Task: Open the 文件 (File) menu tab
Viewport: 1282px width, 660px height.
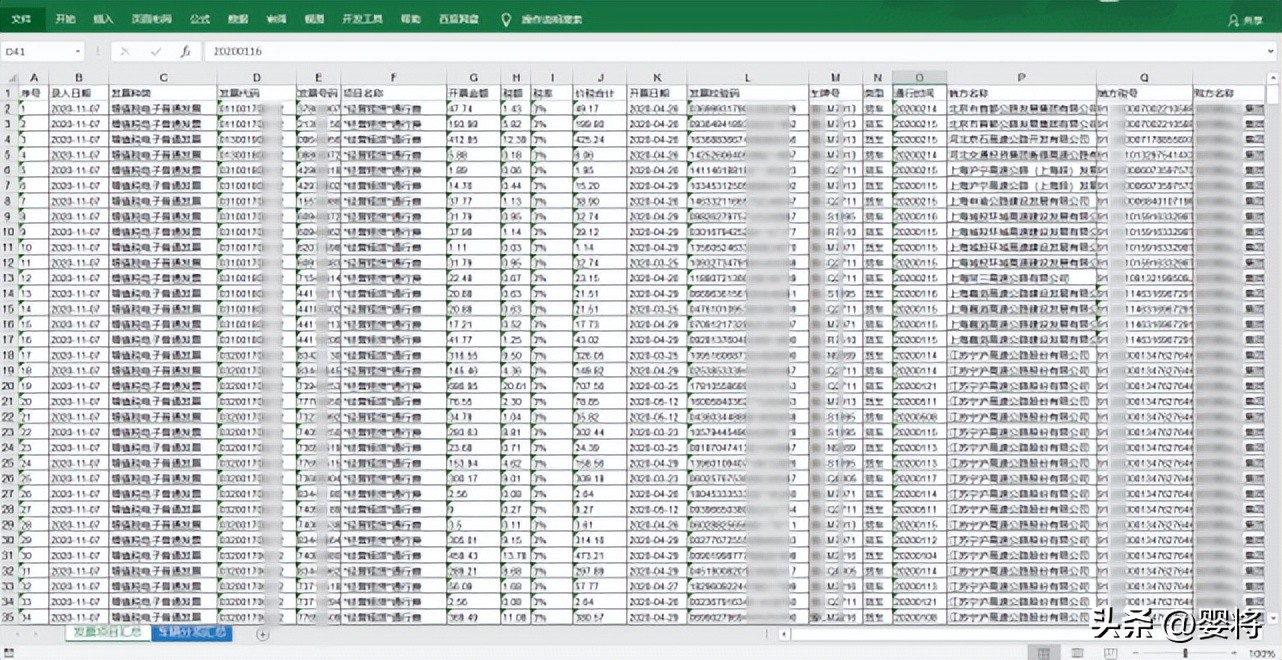Action: coord(22,19)
